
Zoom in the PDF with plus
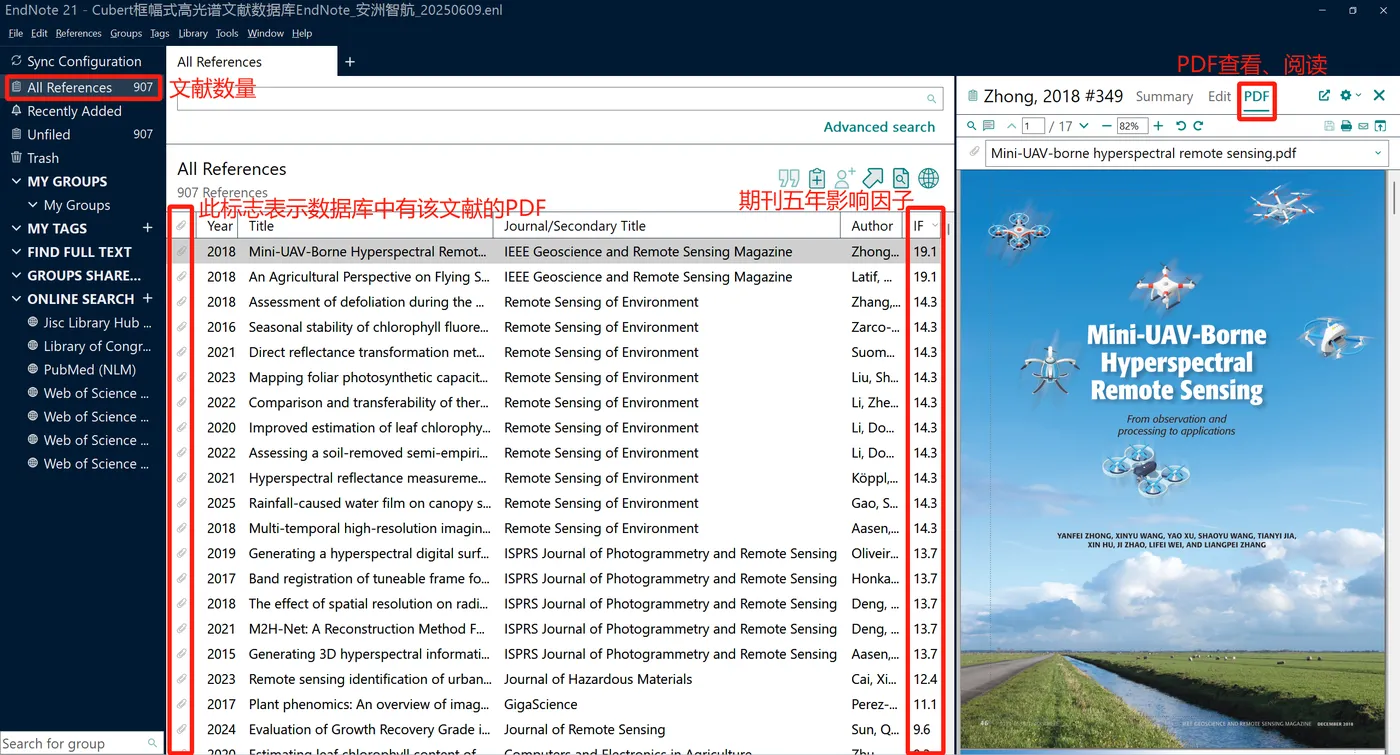(x=1158, y=126)
